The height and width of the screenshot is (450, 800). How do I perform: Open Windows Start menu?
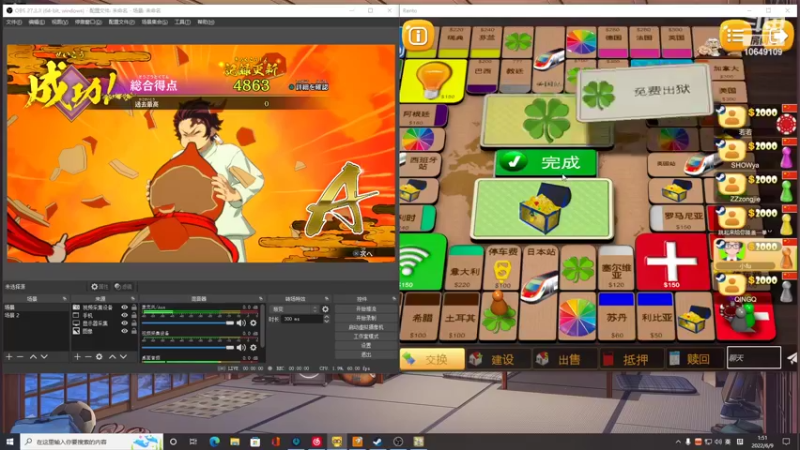(10, 441)
